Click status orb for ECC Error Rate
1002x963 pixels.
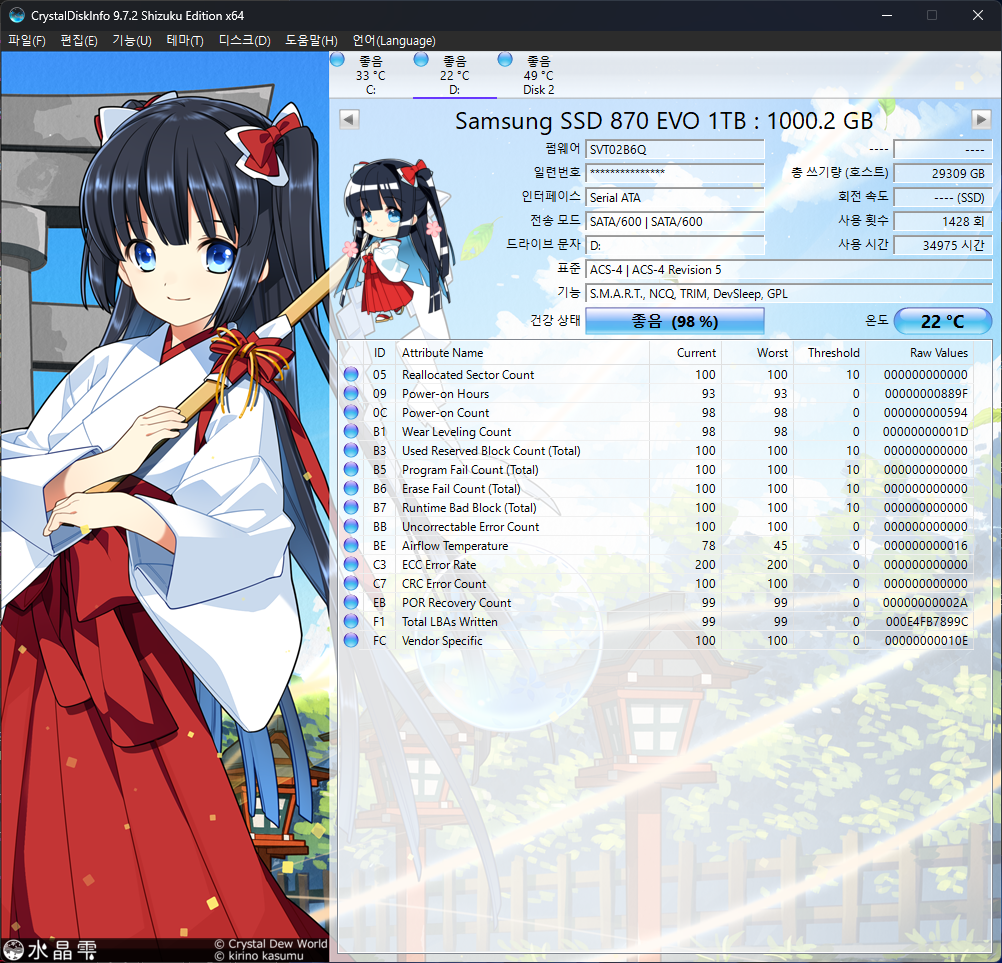tap(351, 564)
